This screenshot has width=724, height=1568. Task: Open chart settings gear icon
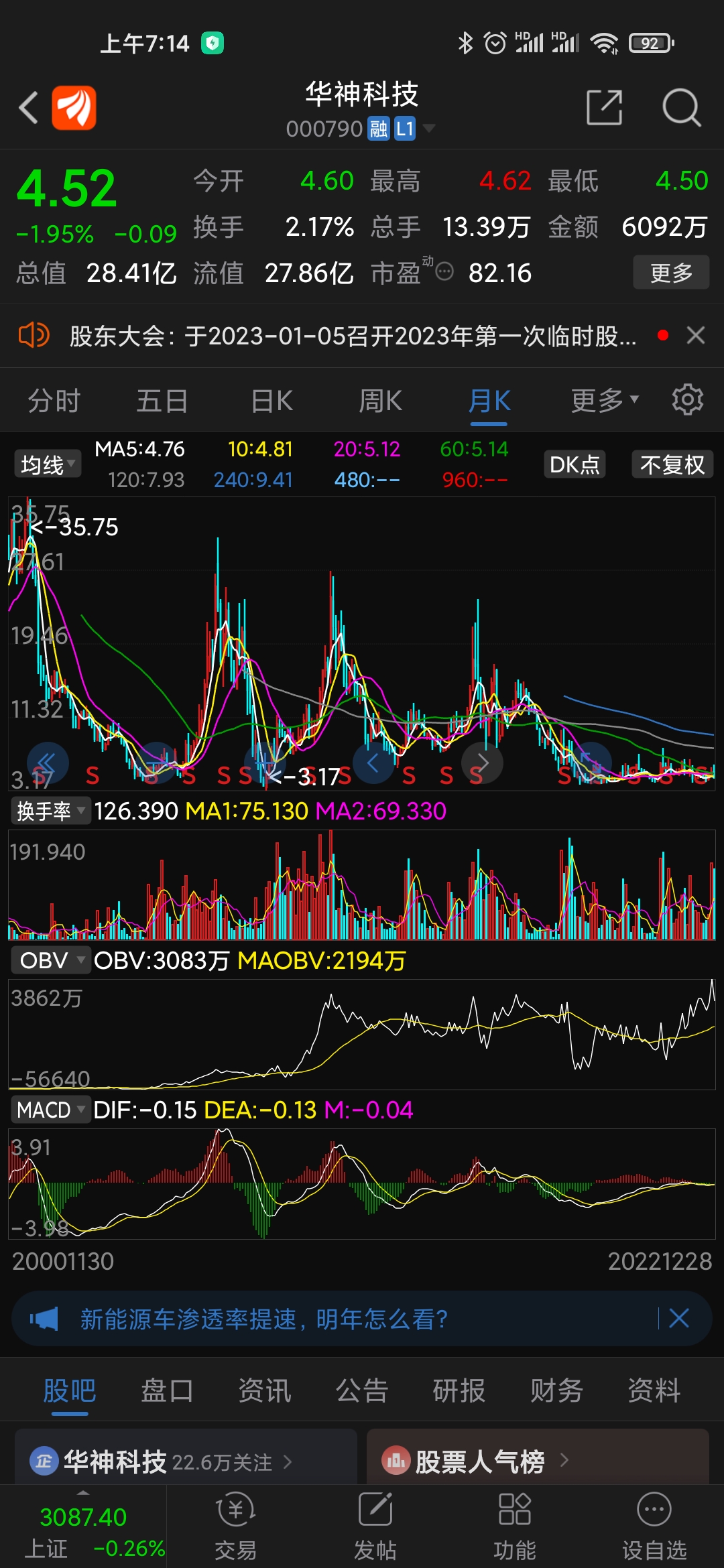pyautogui.click(x=688, y=400)
